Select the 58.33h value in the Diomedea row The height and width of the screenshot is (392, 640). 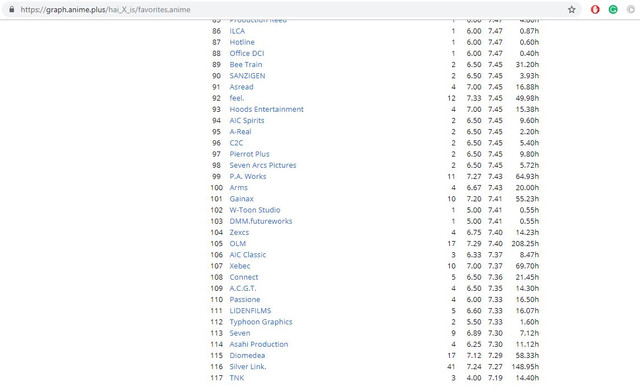pos(527,356)
